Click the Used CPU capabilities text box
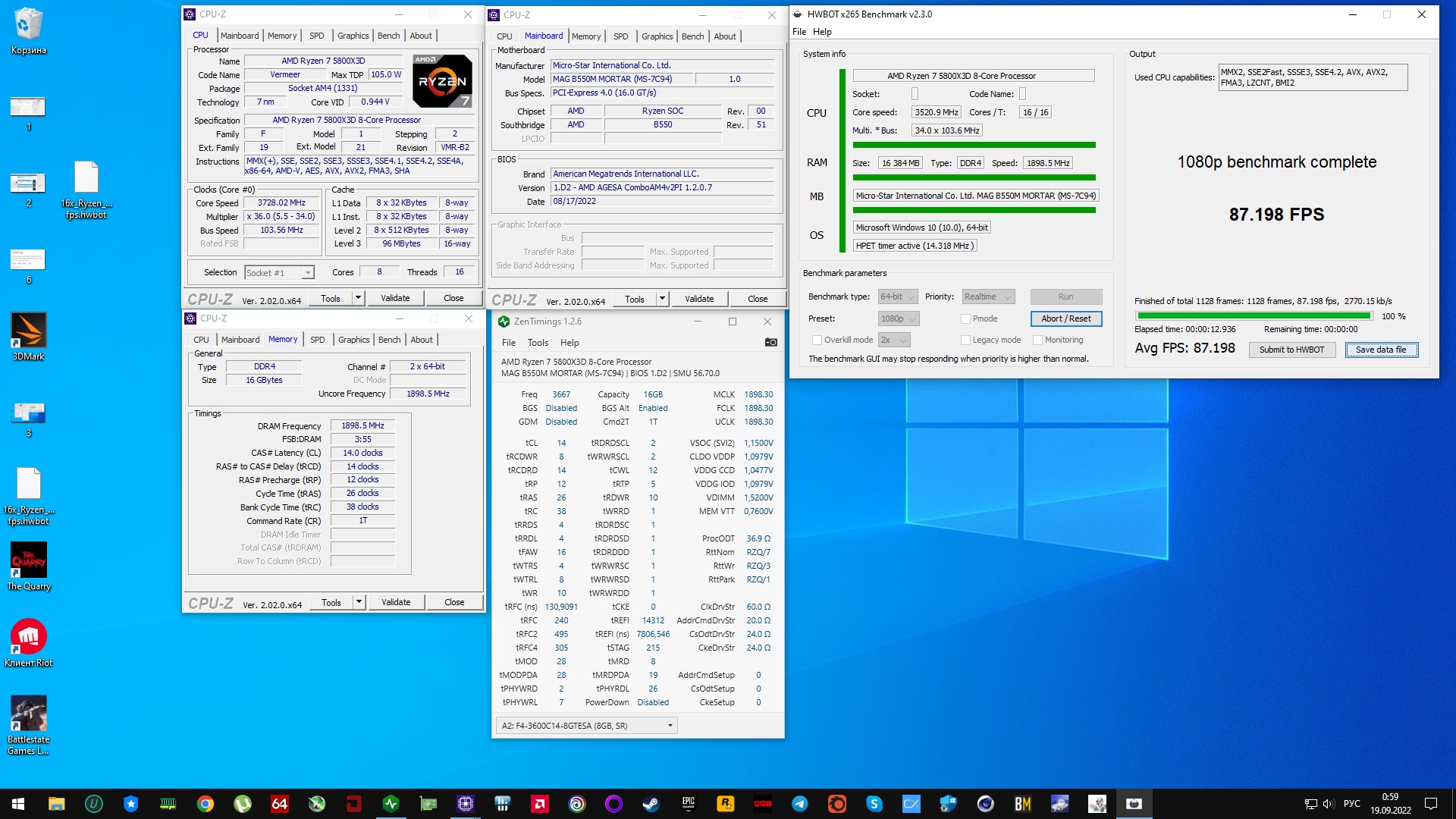Image resolution: width=1456 pixels, height=819 pixels. [x=1313, y=77]
